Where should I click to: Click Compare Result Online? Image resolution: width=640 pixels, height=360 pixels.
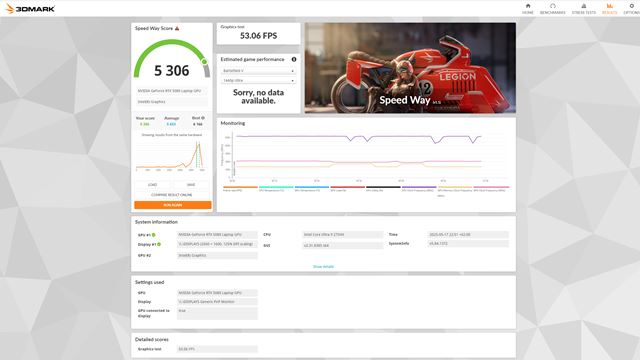click(172, 195)
